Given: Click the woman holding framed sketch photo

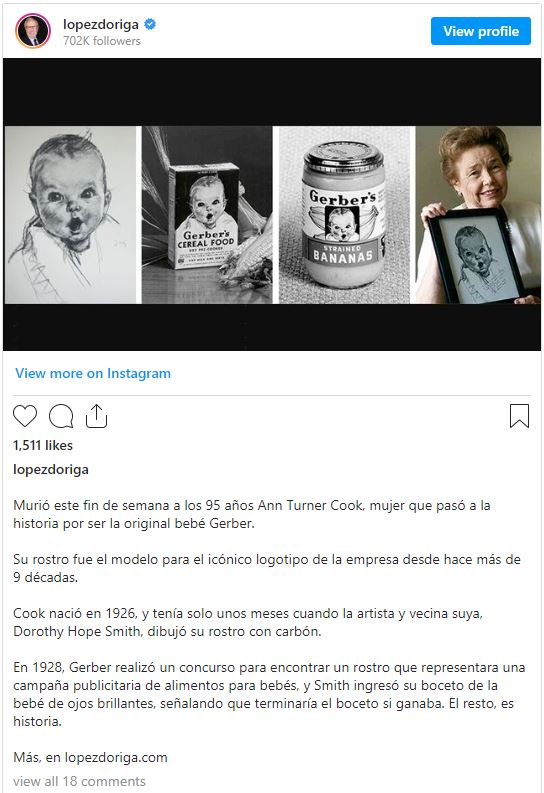Looking at the screenshot, I should click(478, 215).
